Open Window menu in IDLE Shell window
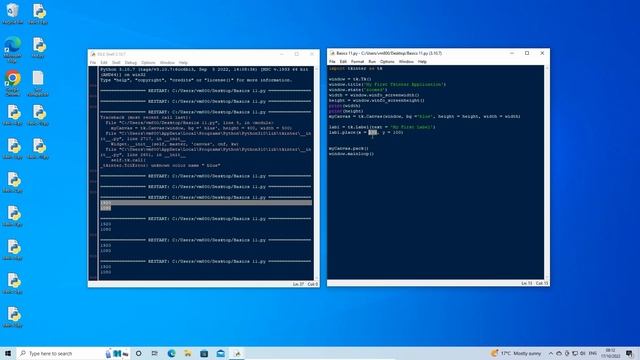The height and width of the screenshot is (360, 640). 167,63
